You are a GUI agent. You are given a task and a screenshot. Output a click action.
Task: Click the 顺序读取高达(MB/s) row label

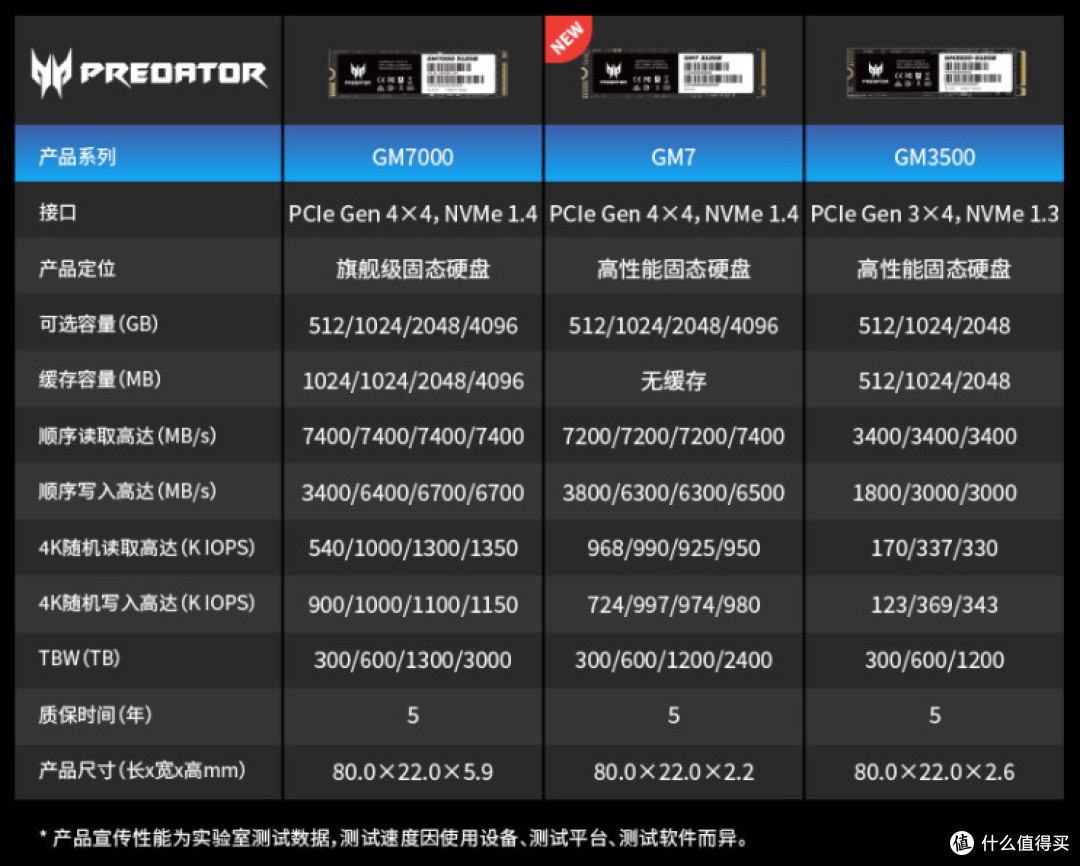point(127,435)
